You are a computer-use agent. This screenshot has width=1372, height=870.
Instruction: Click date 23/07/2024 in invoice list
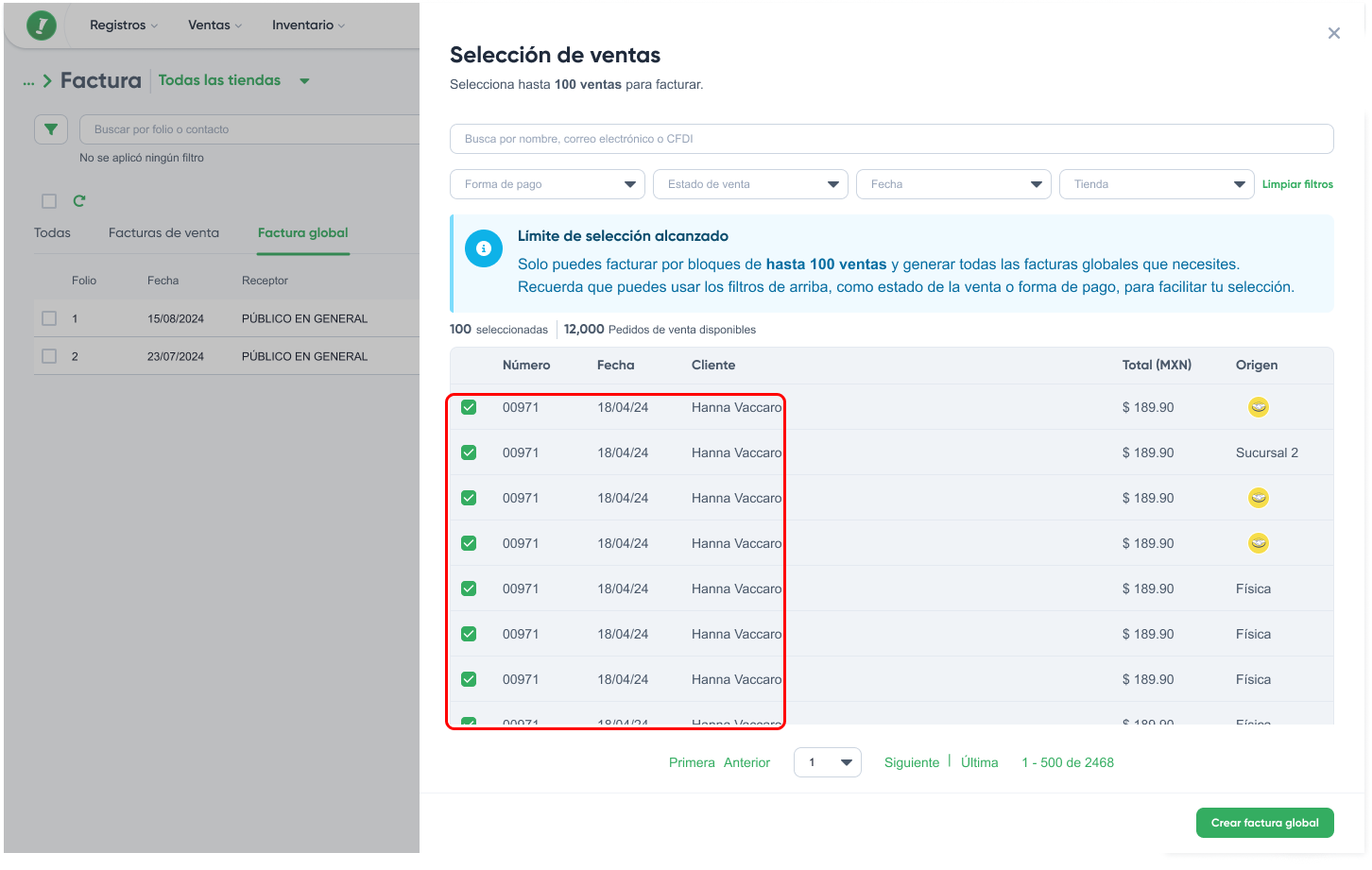click(176, 356)
